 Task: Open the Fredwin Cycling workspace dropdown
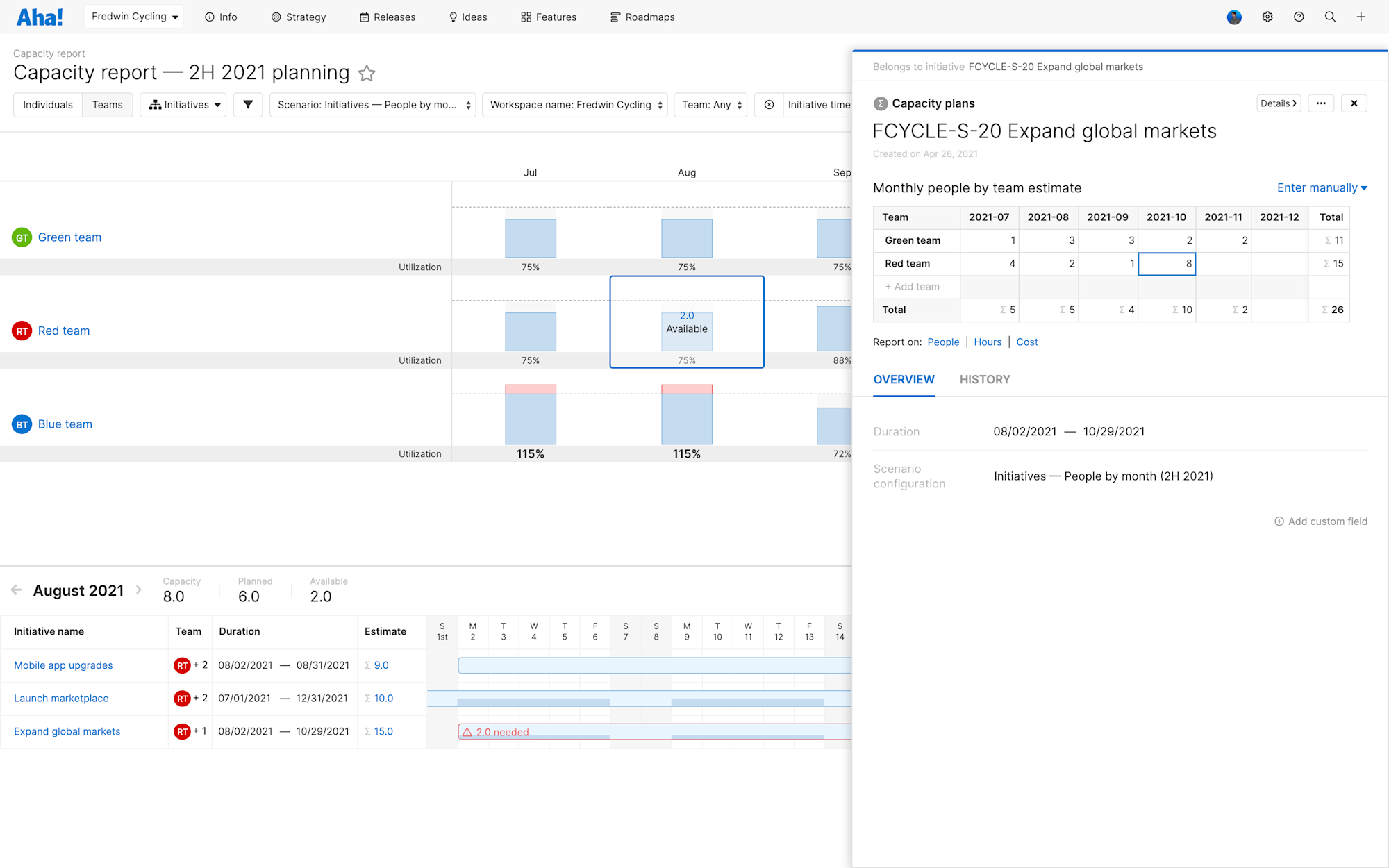133,17
